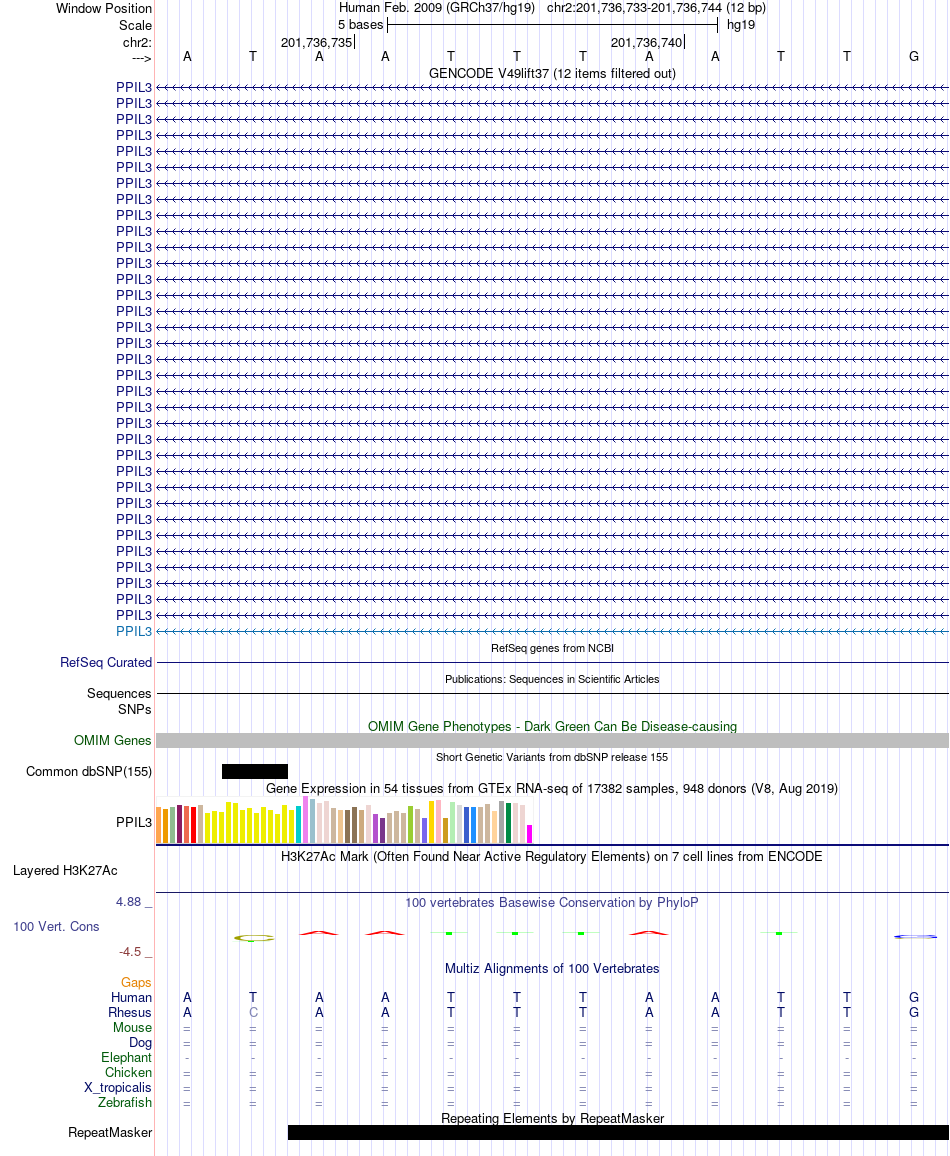Open the RepeatMasker track label

pyautogui.click(x=110, y=1132)
